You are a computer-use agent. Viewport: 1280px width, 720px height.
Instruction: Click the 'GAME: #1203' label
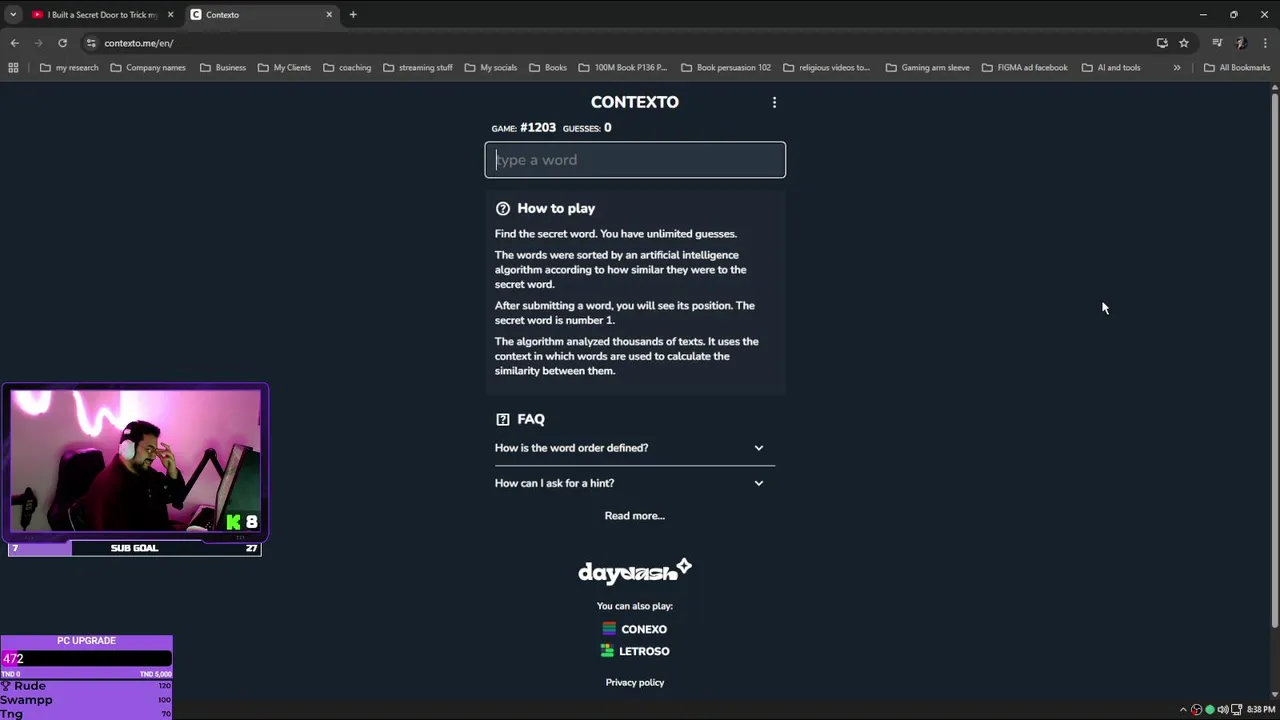pyautogui.click(x=523, y=128)
